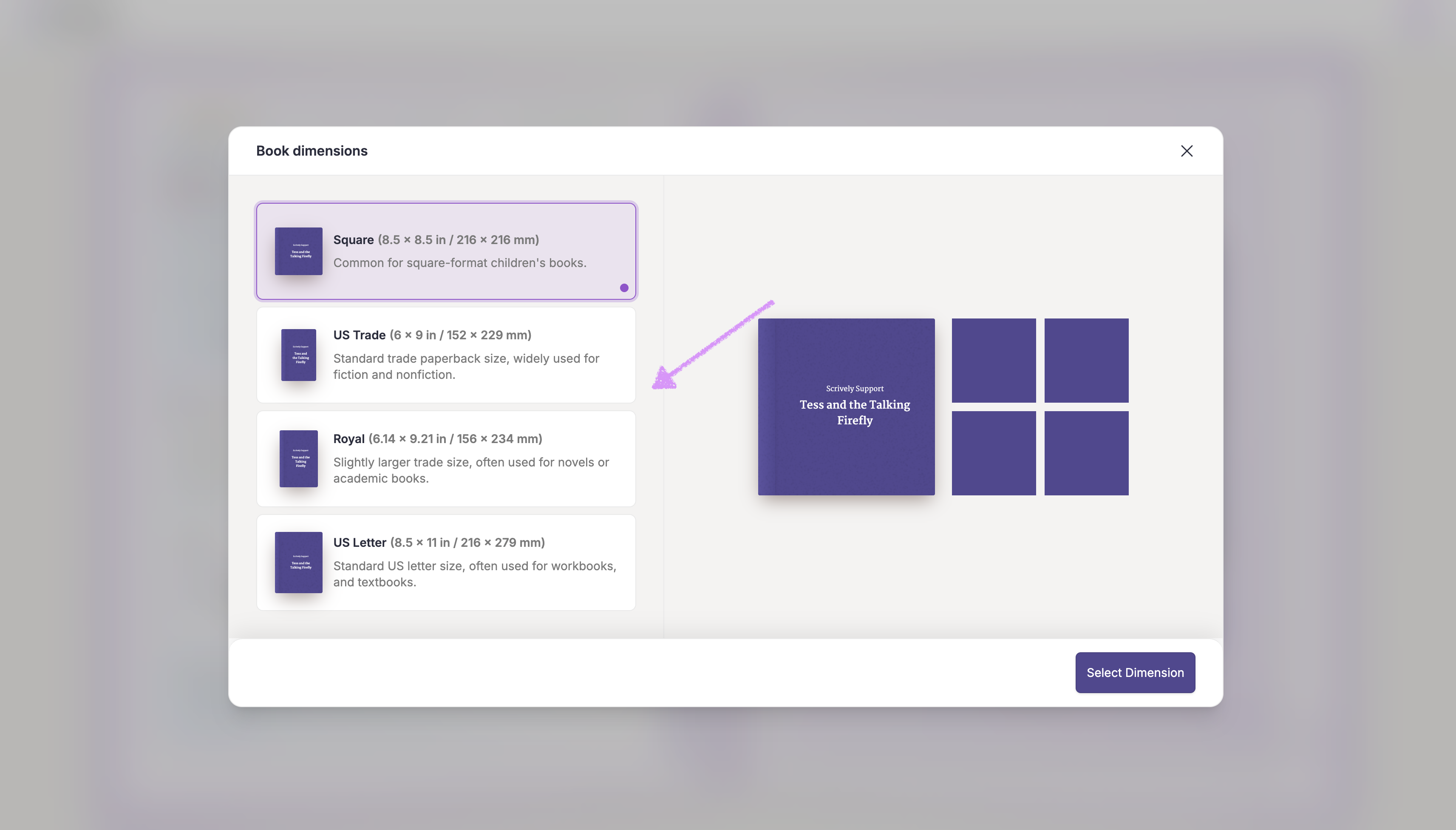Click the US Letter cover thumbnail
The image size is (1456, 830).
[298, 562]
